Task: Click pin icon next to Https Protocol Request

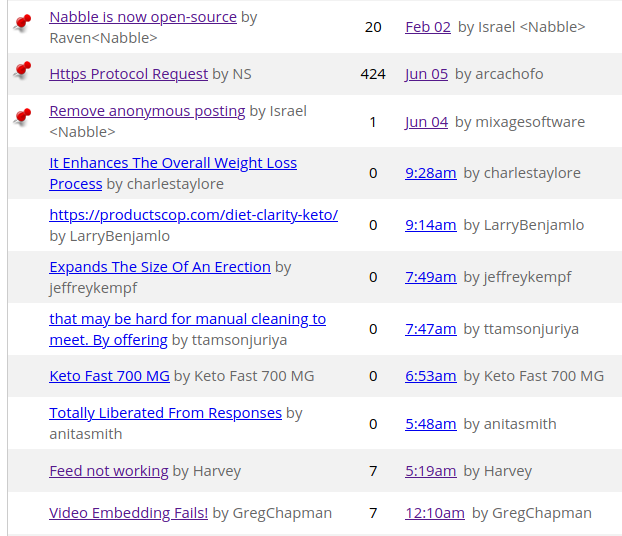Action: tap(22, 70)
